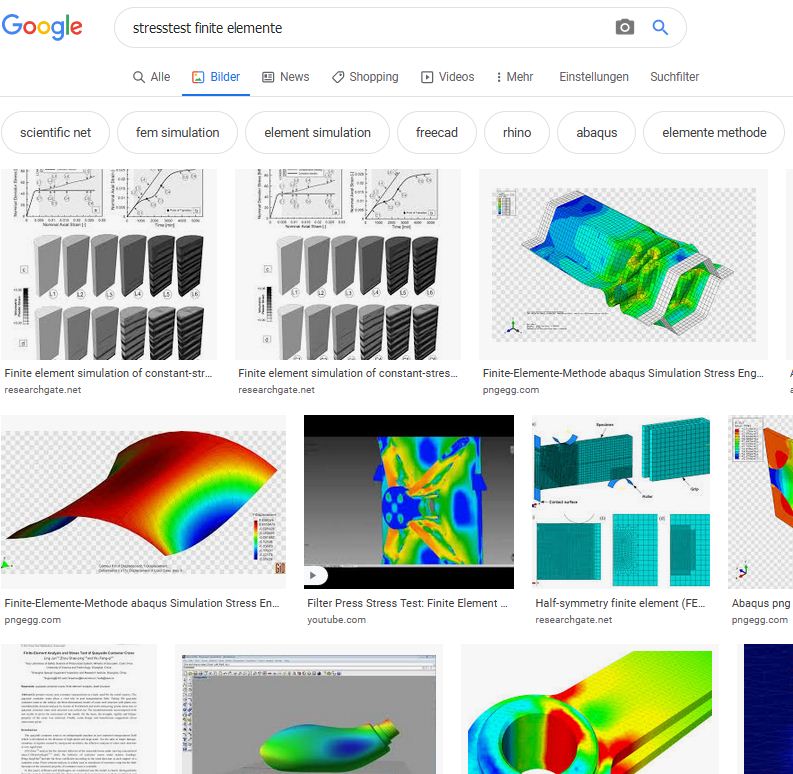
Task: Switch to the Videos tab
Action: tap(447, 77)
